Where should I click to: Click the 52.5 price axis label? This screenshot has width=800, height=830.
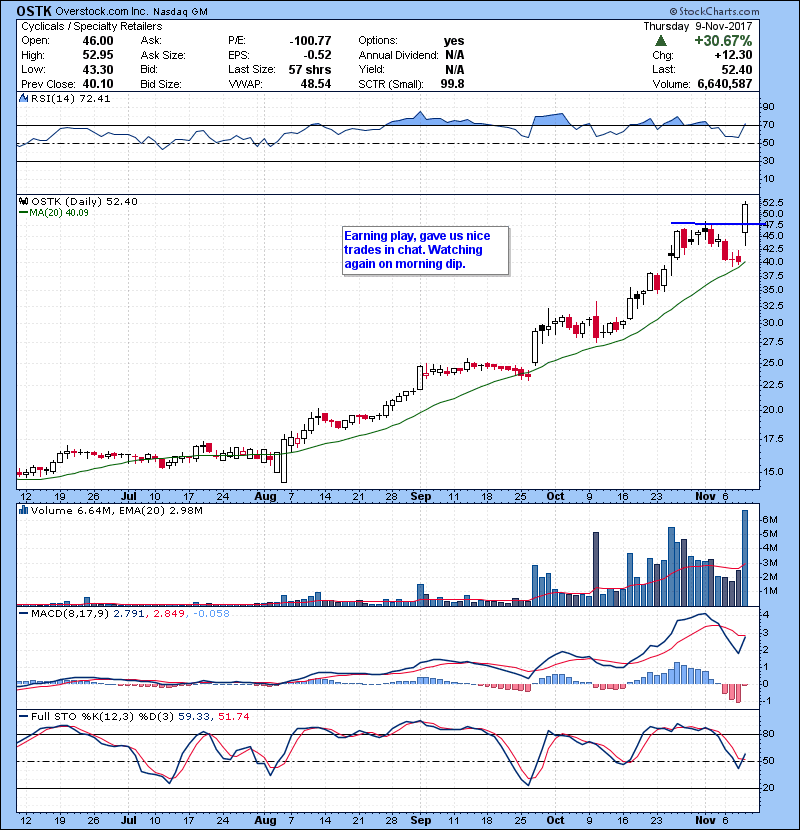772,203
